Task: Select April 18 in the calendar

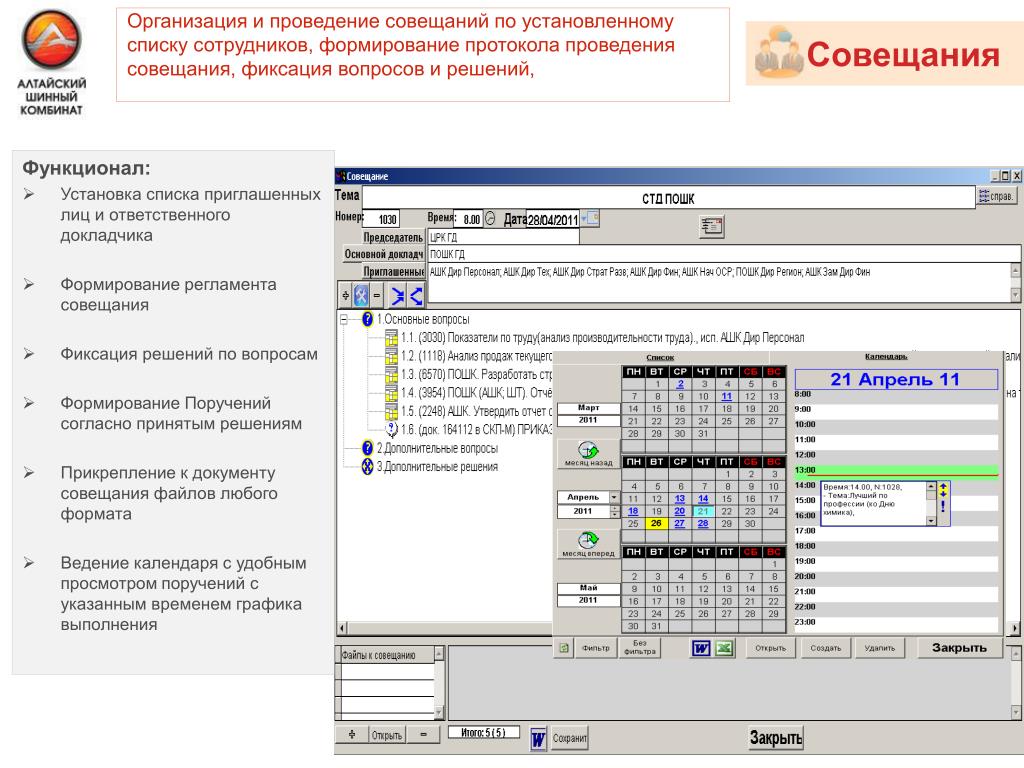Action: (x=633, y=511)
